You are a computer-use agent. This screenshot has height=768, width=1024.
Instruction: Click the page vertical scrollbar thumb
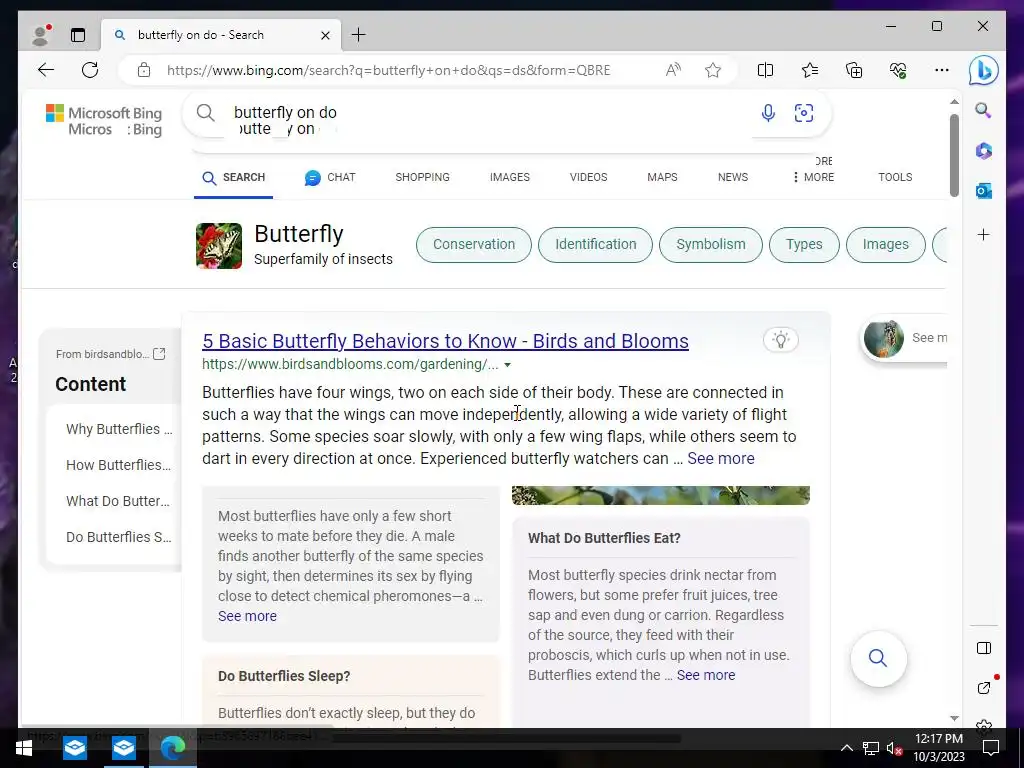[x=954, y=155]
